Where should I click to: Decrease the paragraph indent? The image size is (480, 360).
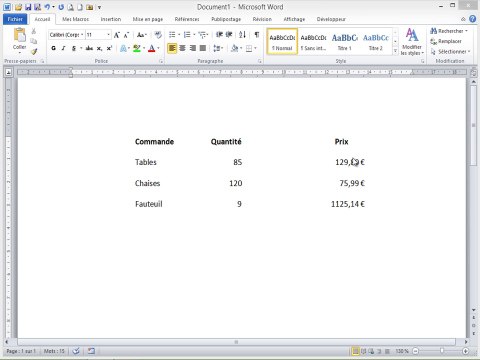pos(219,34)
